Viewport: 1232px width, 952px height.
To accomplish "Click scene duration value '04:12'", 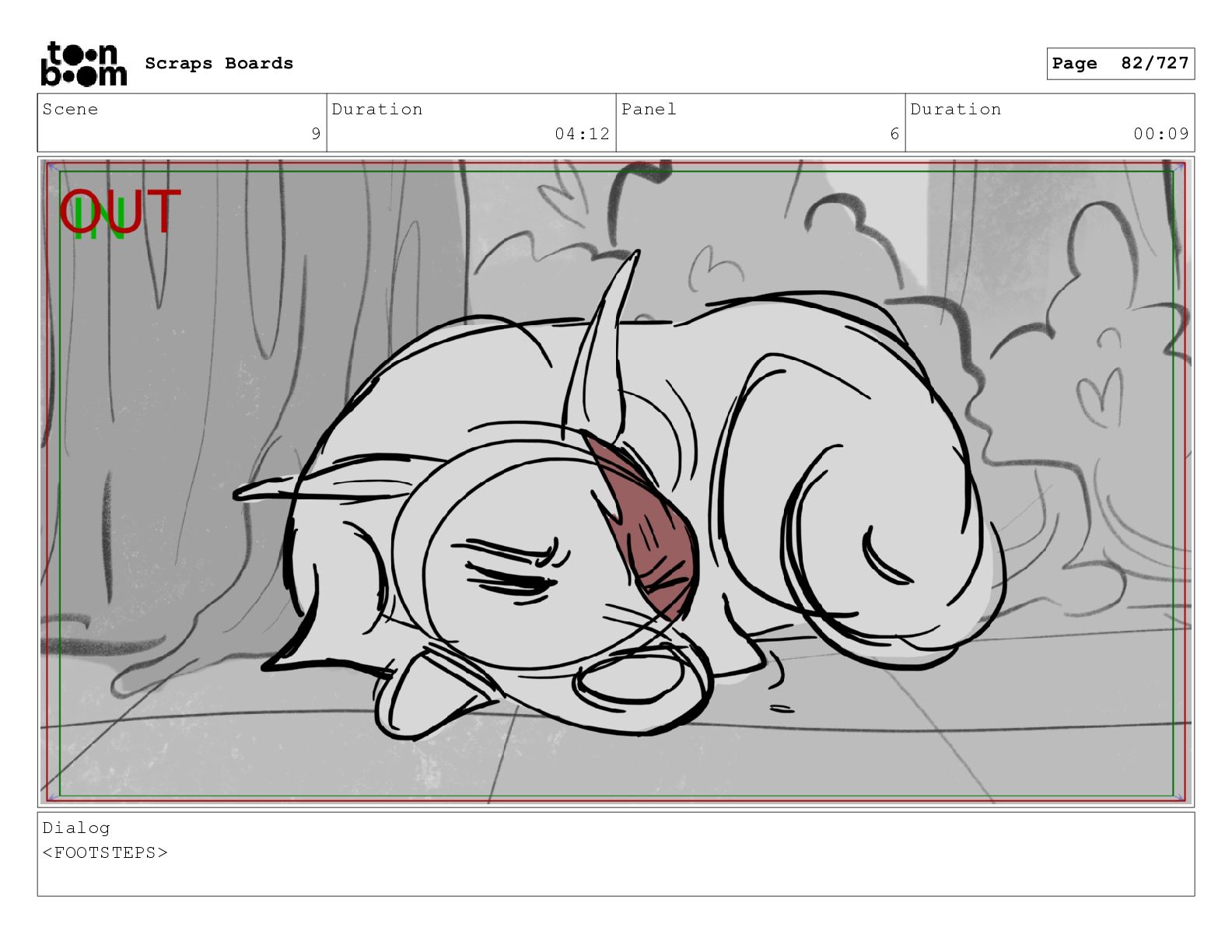I will click(x=582, y=134).
